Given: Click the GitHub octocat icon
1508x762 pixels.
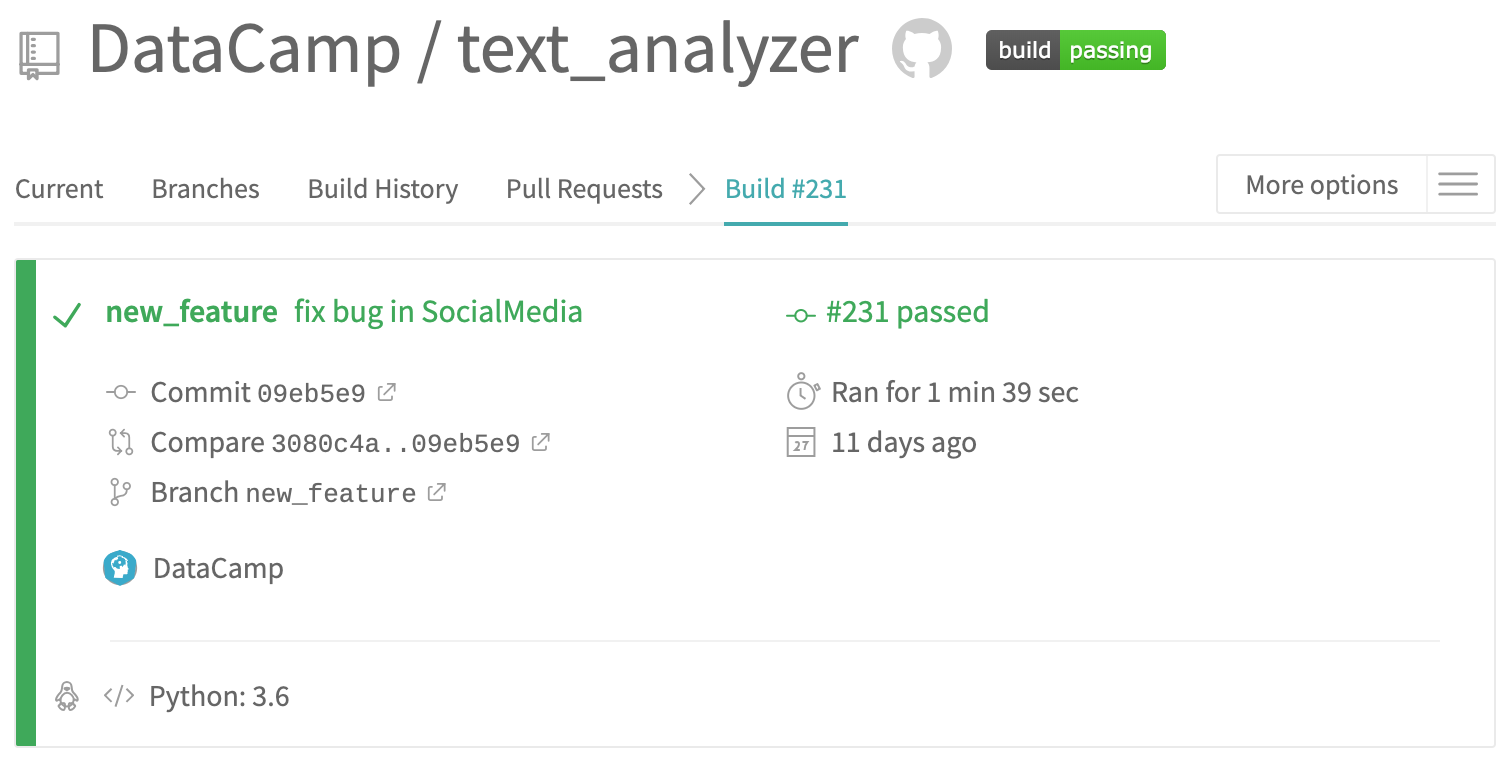Looking at the screenshot, I should 922,49.
